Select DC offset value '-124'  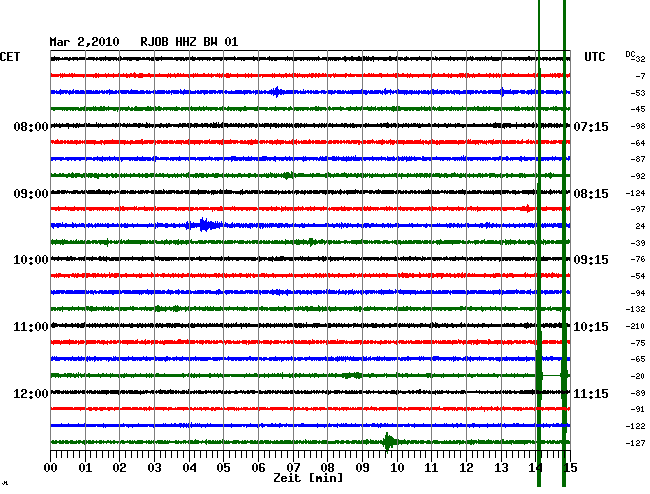click(635, 193)
